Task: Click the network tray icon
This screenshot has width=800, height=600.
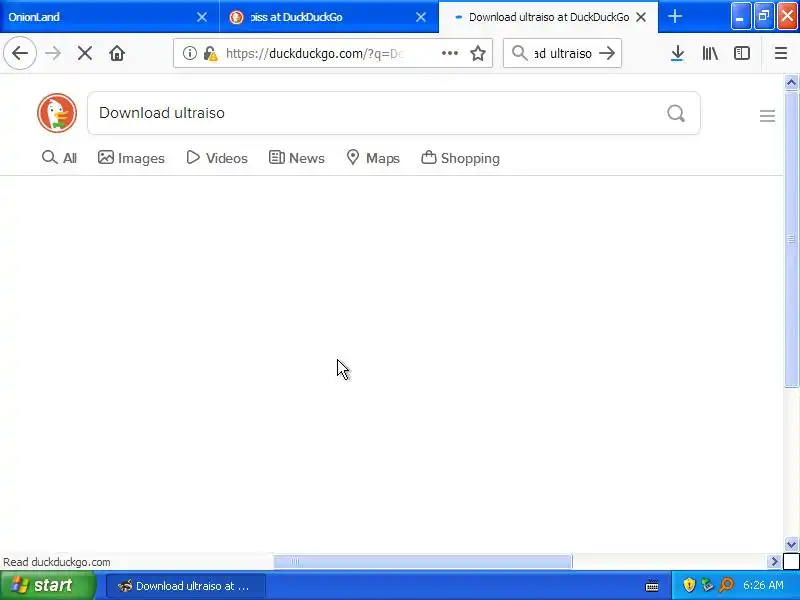Action: click(x=707, y=585)
